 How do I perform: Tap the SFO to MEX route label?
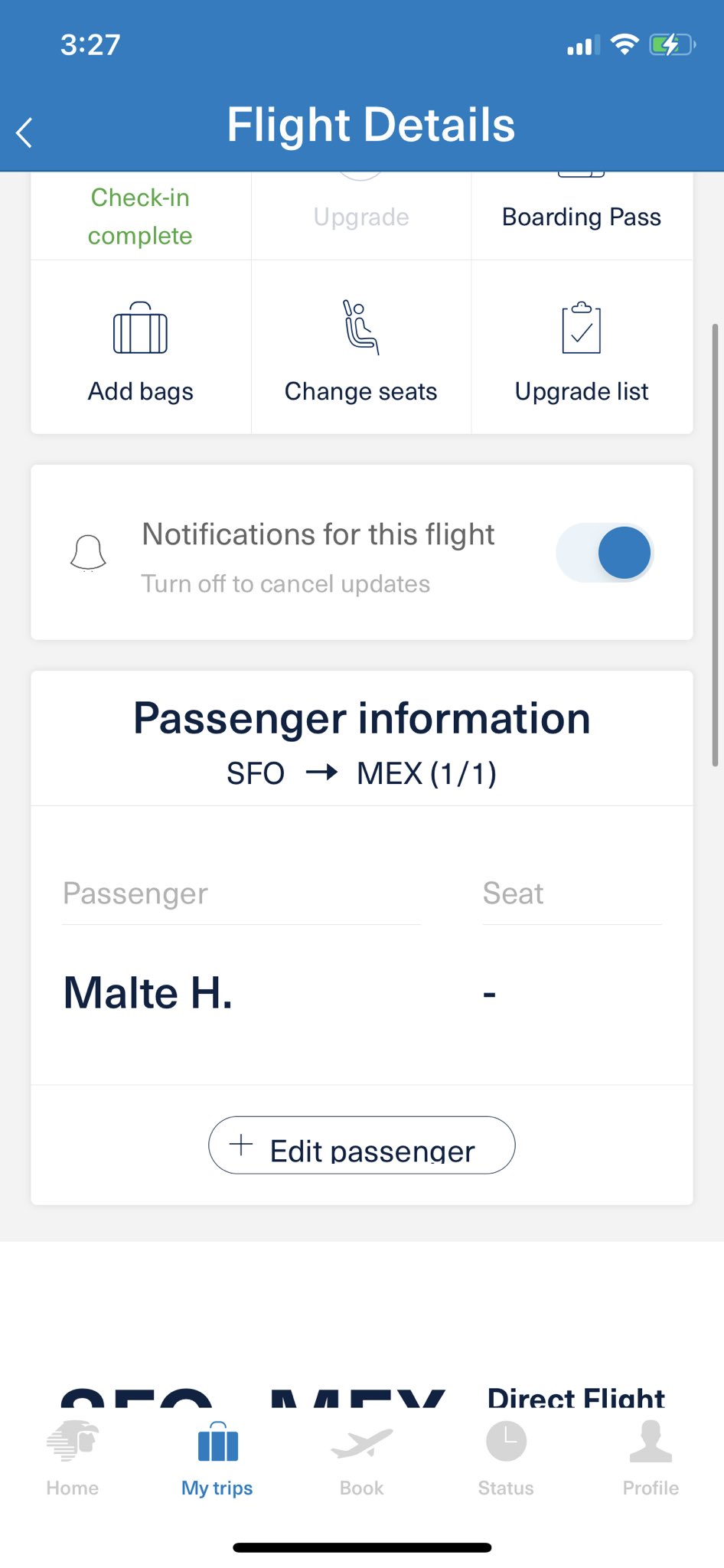[x=362, y=773]
